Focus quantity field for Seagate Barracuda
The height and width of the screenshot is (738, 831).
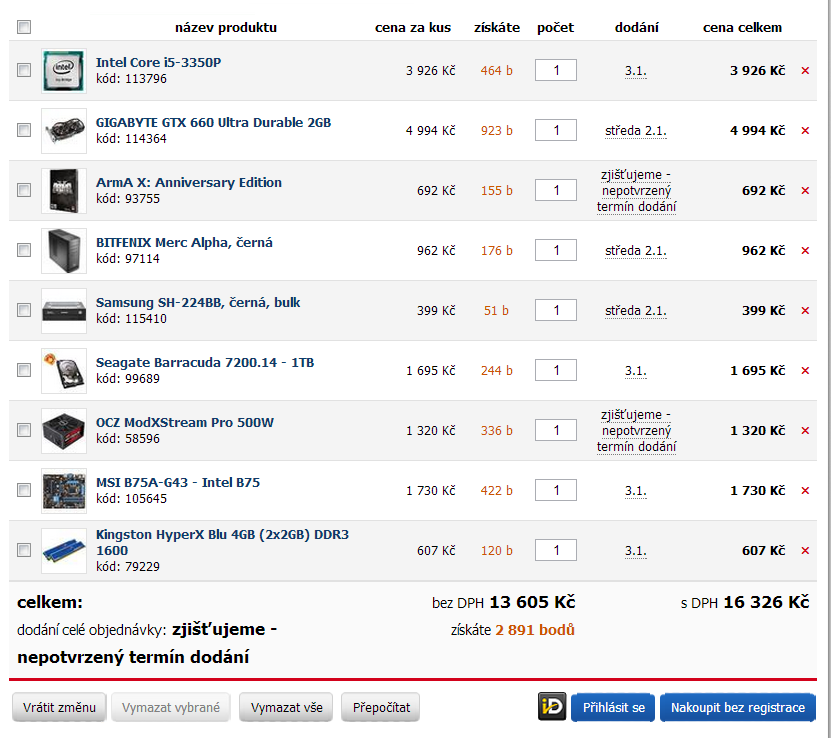tap(556, 370)
